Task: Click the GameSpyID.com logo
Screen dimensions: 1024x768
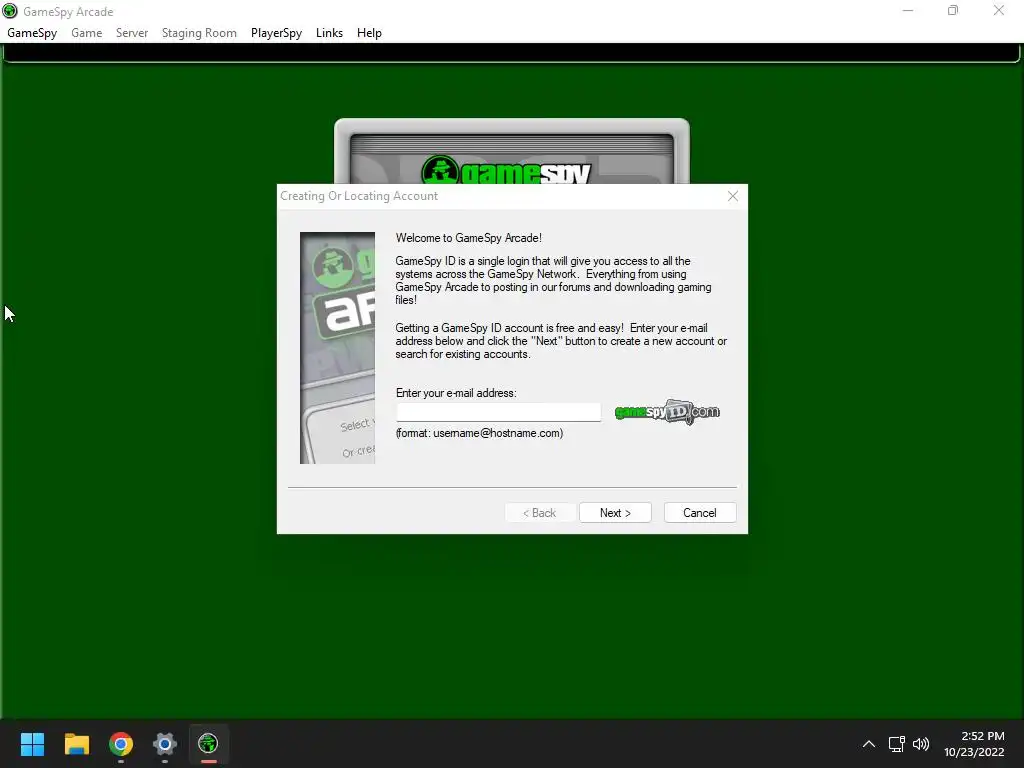Action: click(667, 412)
